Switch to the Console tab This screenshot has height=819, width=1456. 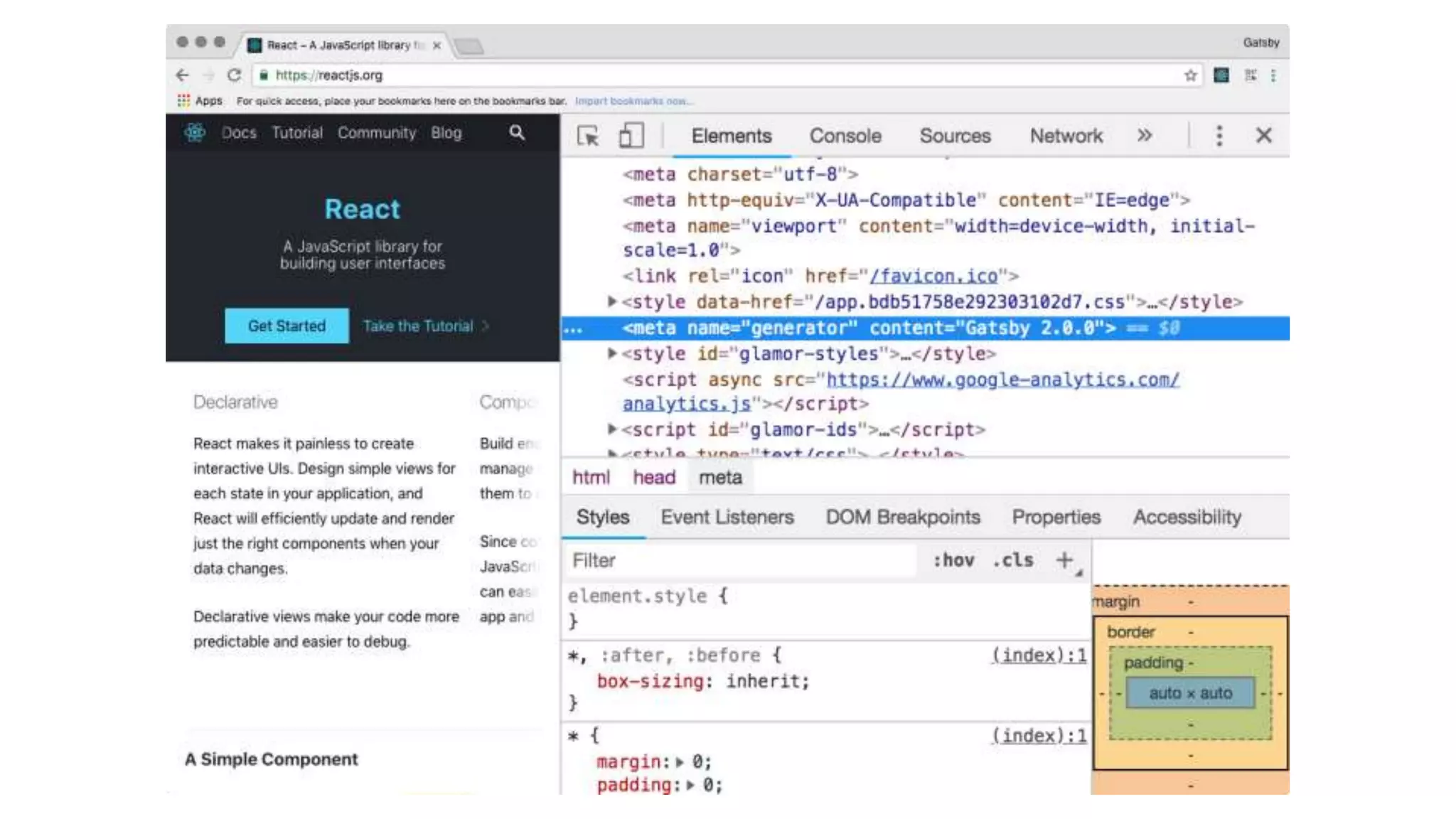coord(845,136)
